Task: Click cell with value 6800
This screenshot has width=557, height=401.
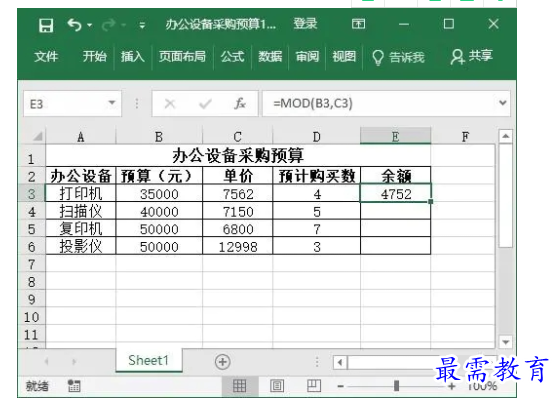Action: (237, 229)
